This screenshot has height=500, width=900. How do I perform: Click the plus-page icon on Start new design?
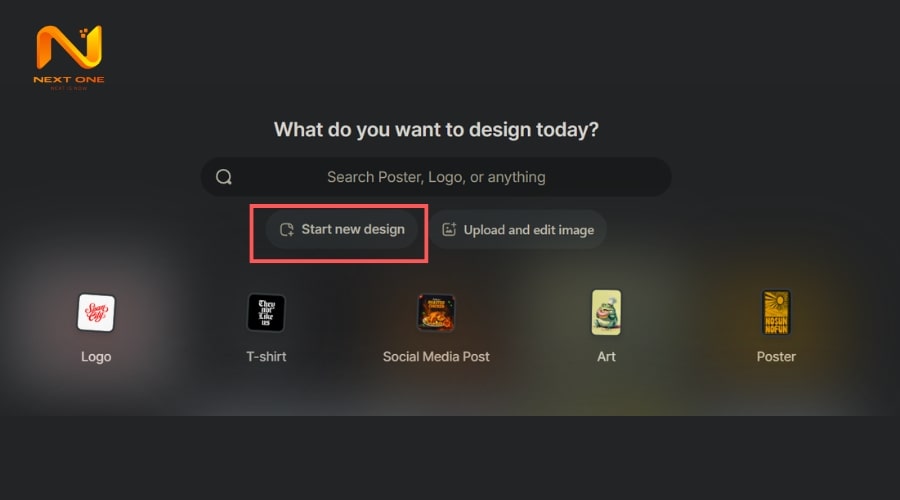pyautogui.click(x=287, y=229)
